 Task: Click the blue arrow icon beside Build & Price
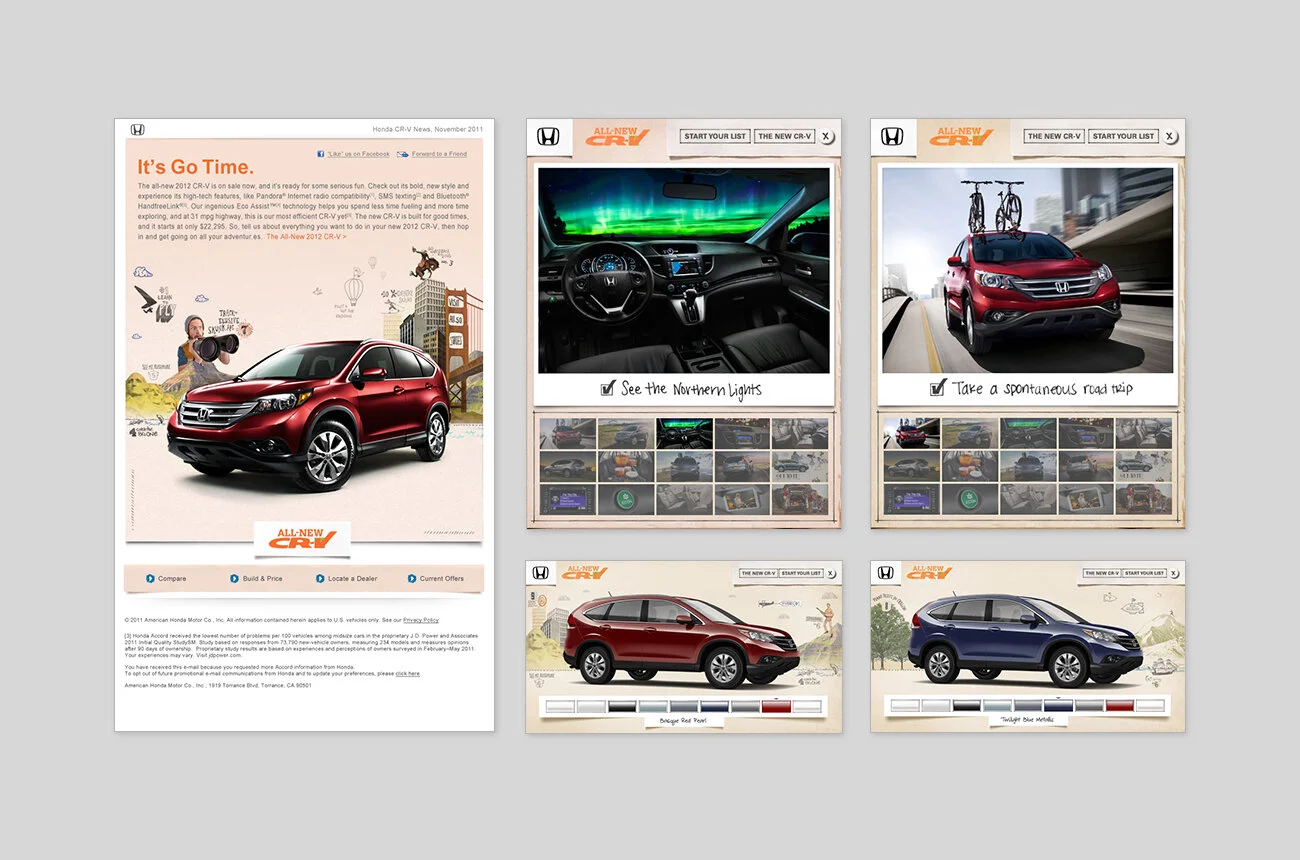234,579
